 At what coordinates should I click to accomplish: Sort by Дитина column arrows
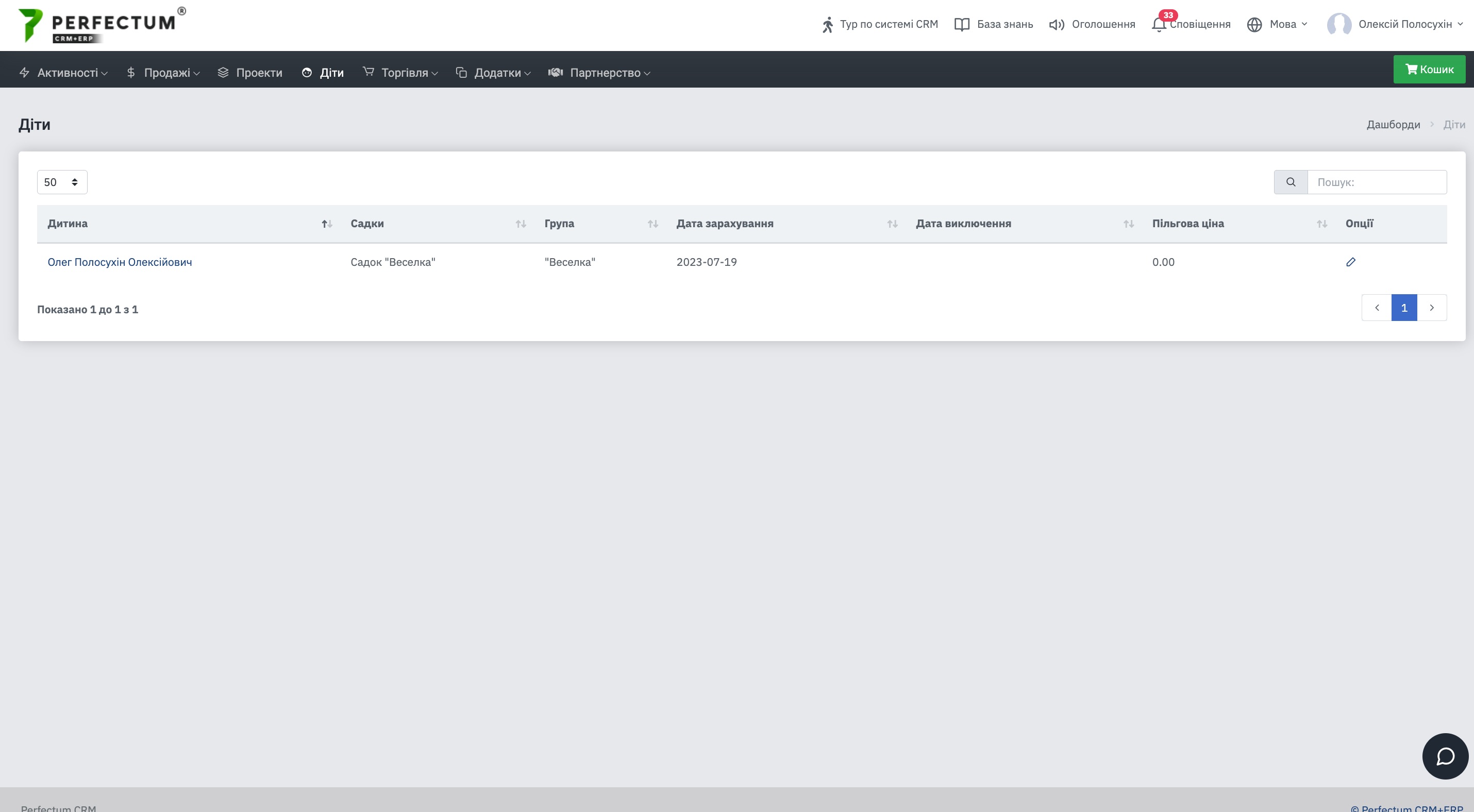tap(327, 224)
